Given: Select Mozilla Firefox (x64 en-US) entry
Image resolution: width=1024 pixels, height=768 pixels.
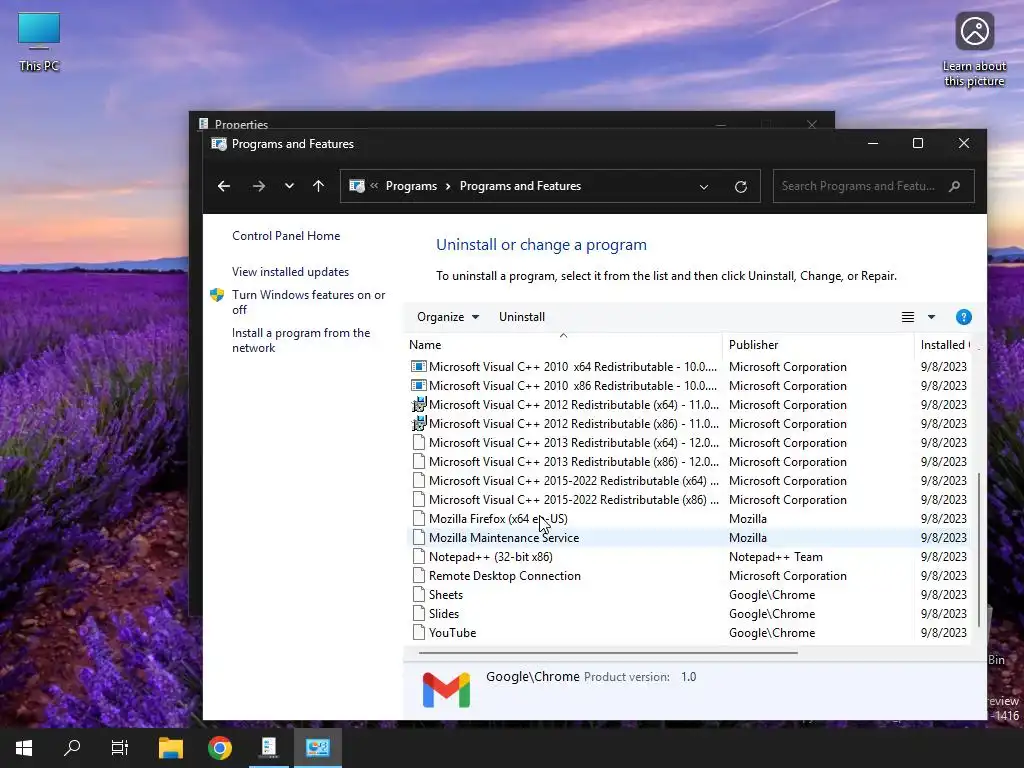Looking at the screenshot, I should pos(688,519).
